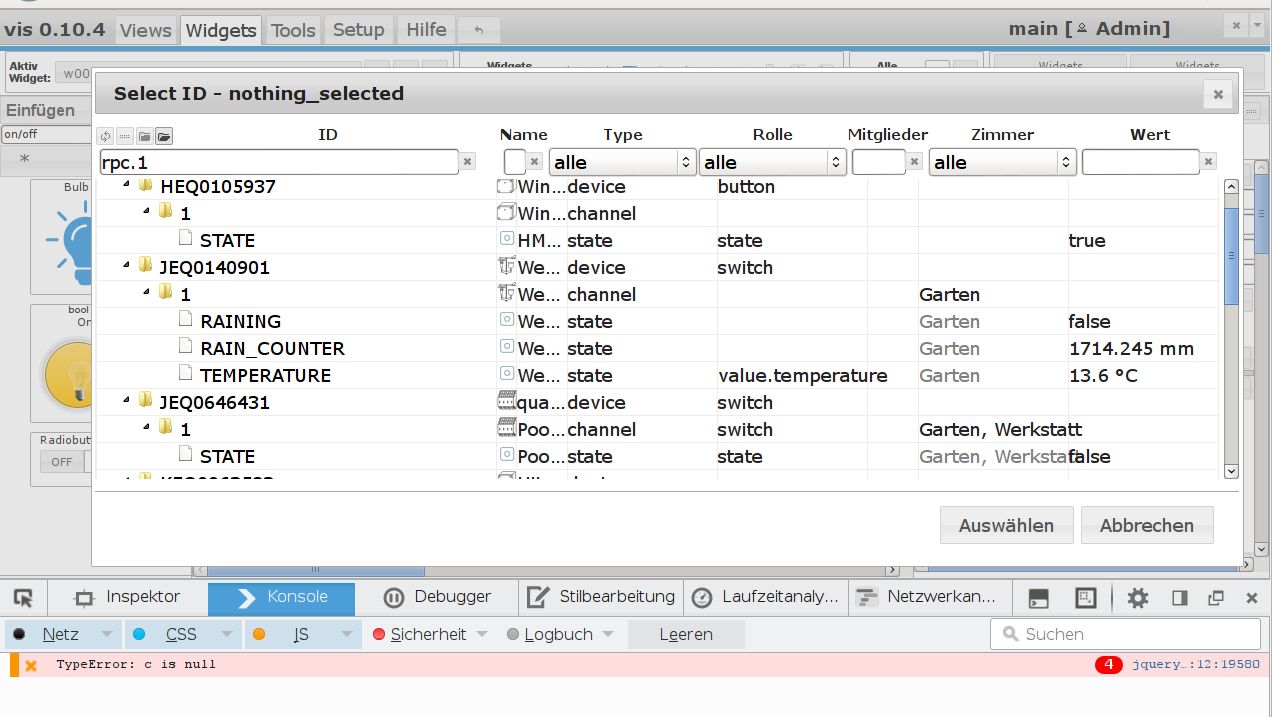Click the Auswählen button

[x=1006, y=525]
